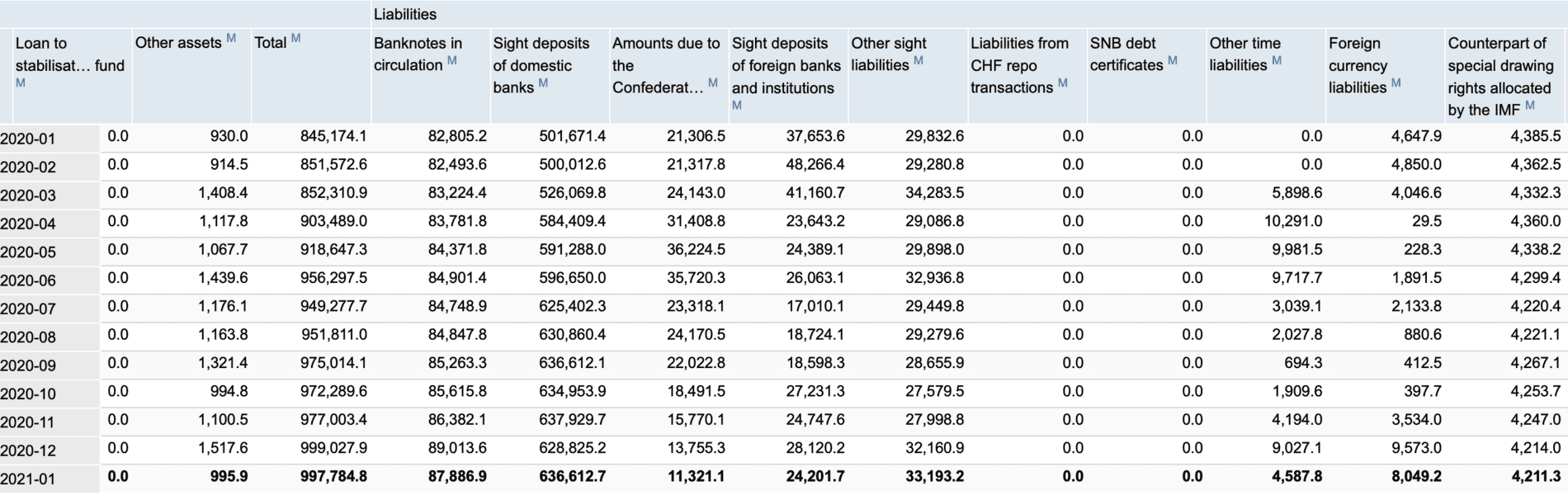
Task: Click the Total value 999,027.9 cell
Action: pyautogui.click(x=333, y=448)
